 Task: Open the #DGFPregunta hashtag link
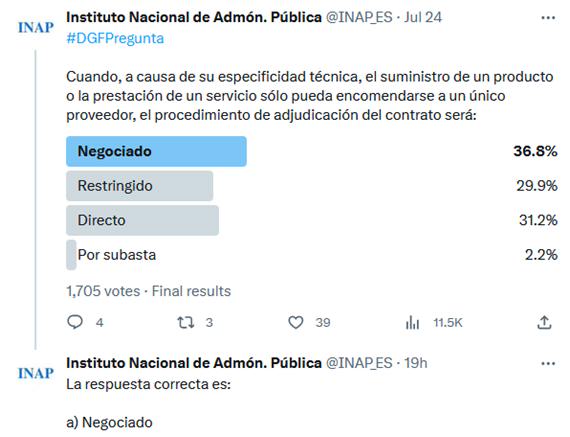[115, 38]
